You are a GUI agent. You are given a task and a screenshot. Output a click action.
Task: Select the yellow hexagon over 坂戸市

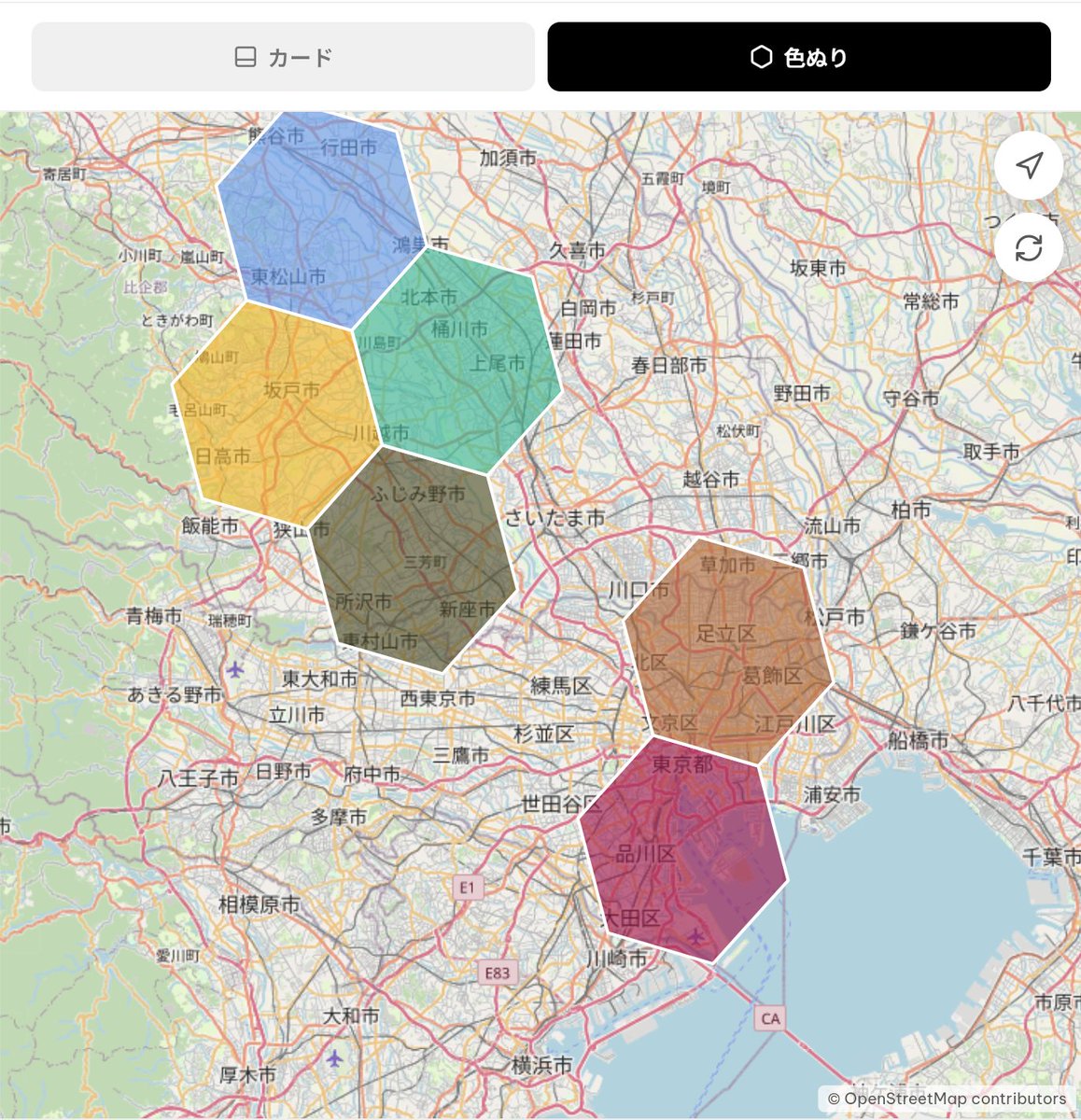275,413
